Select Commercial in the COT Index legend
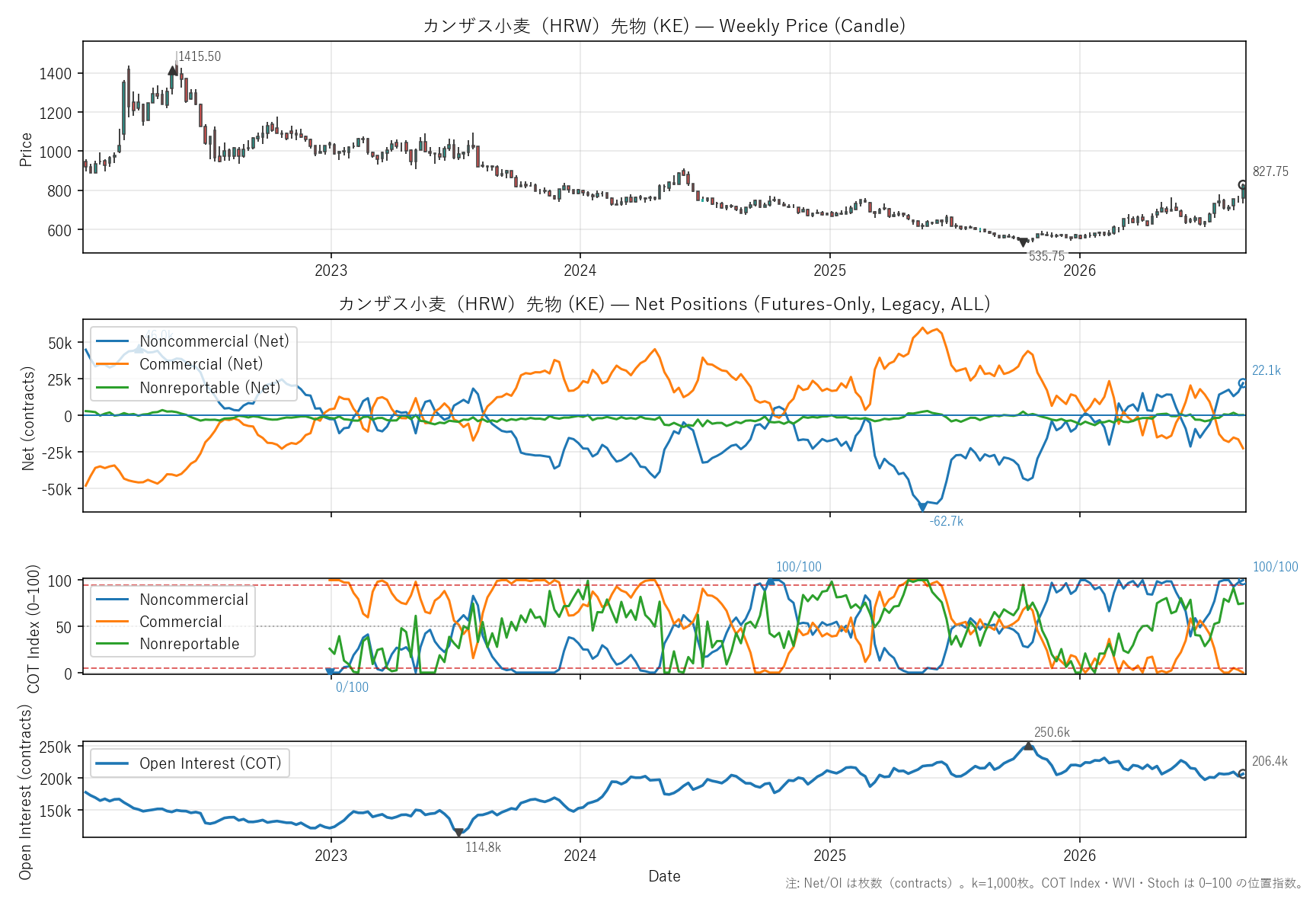 180,622
